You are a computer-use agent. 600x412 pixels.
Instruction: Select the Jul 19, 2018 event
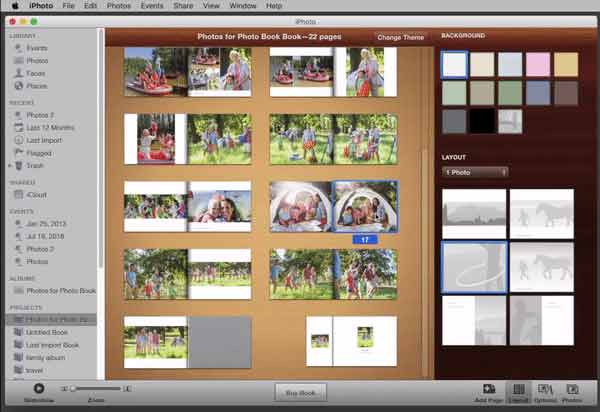pos(45,236)
